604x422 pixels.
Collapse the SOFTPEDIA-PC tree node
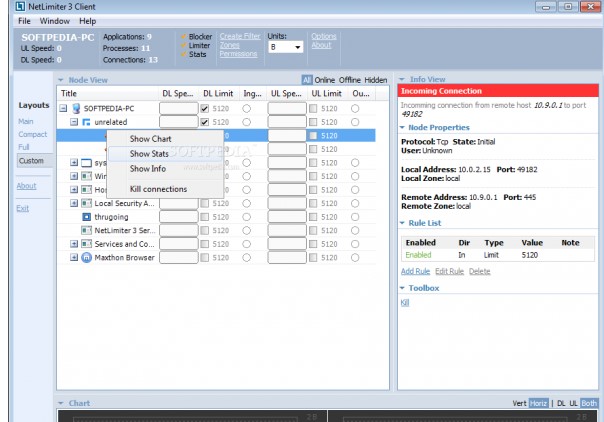pyautogui.click(x=63, y=108)
